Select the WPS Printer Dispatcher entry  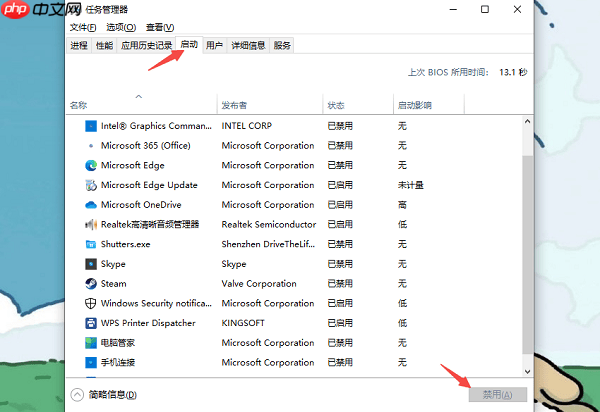click(148, 323)
